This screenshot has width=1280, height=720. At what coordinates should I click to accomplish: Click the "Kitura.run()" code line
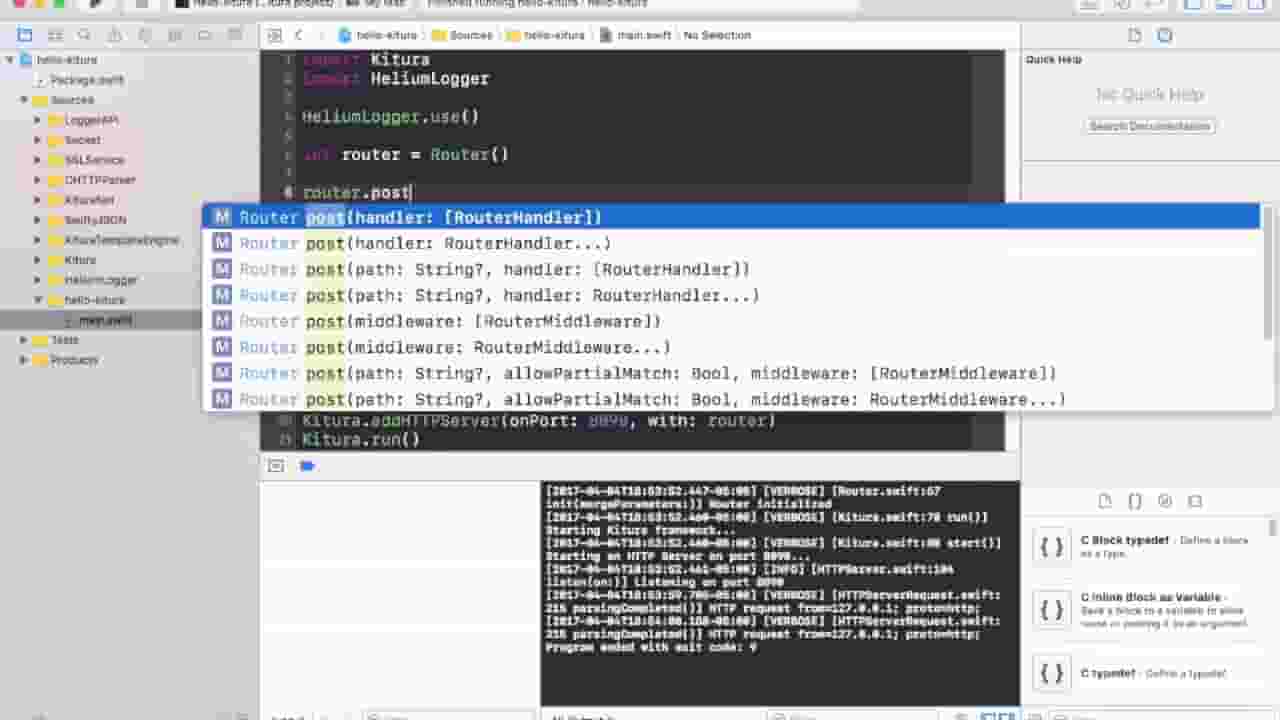point(361,440)
